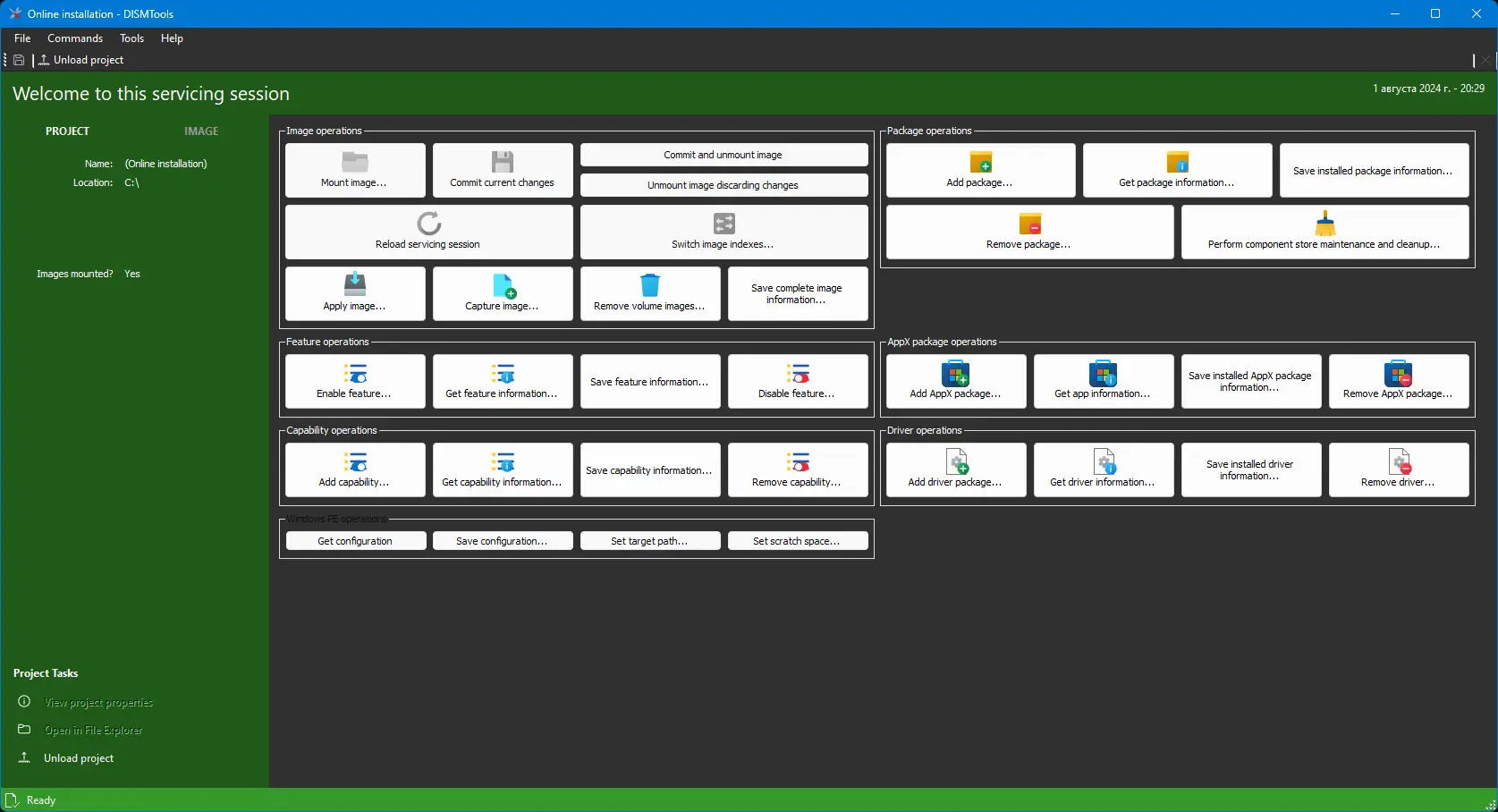Click the "1 августа 2024 г. - 20:29" date text
The height and width of the screenshot is (812, 1498).
click(1429, 89)
